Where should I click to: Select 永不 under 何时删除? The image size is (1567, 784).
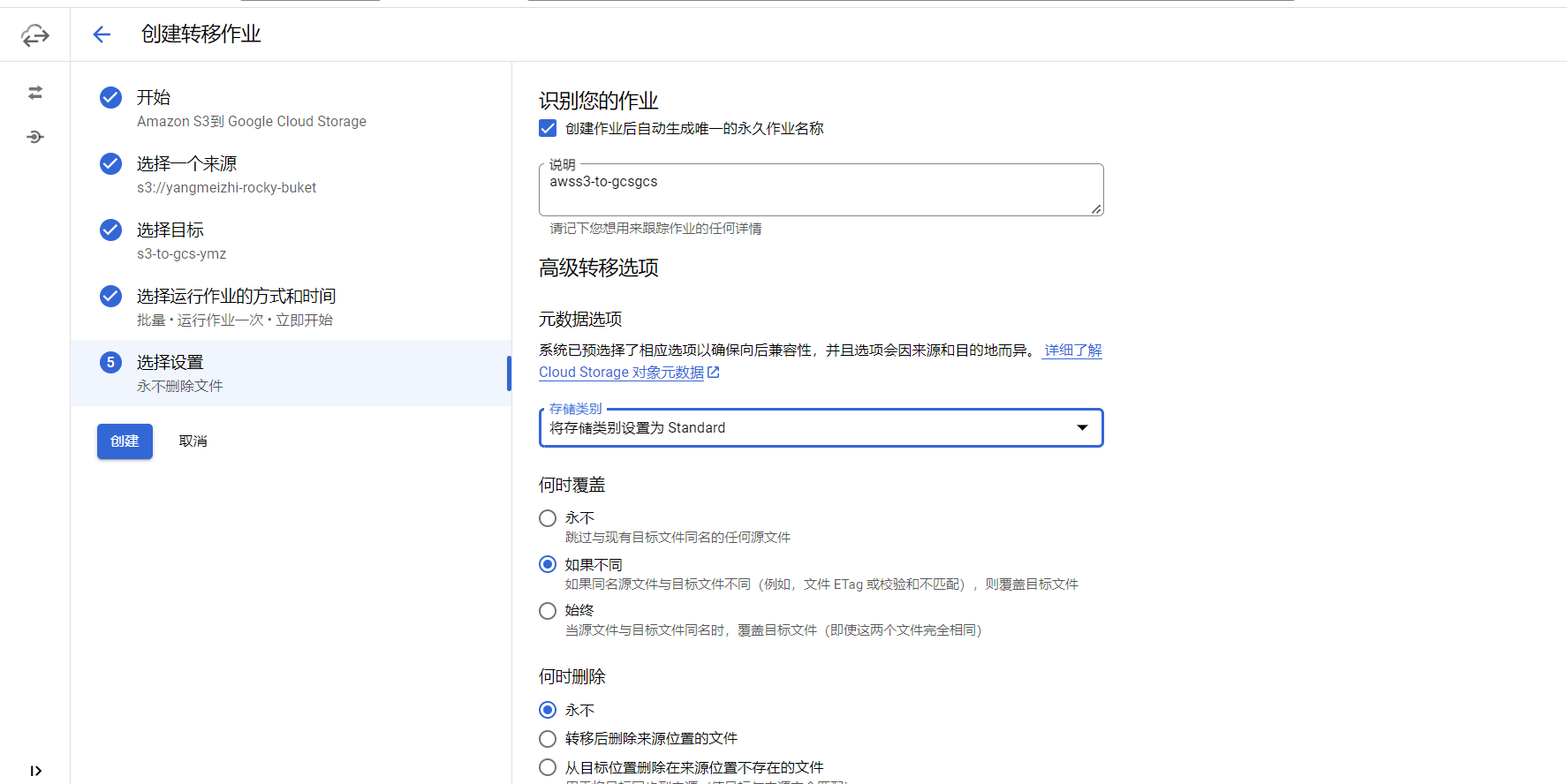(x=548, y=710)
